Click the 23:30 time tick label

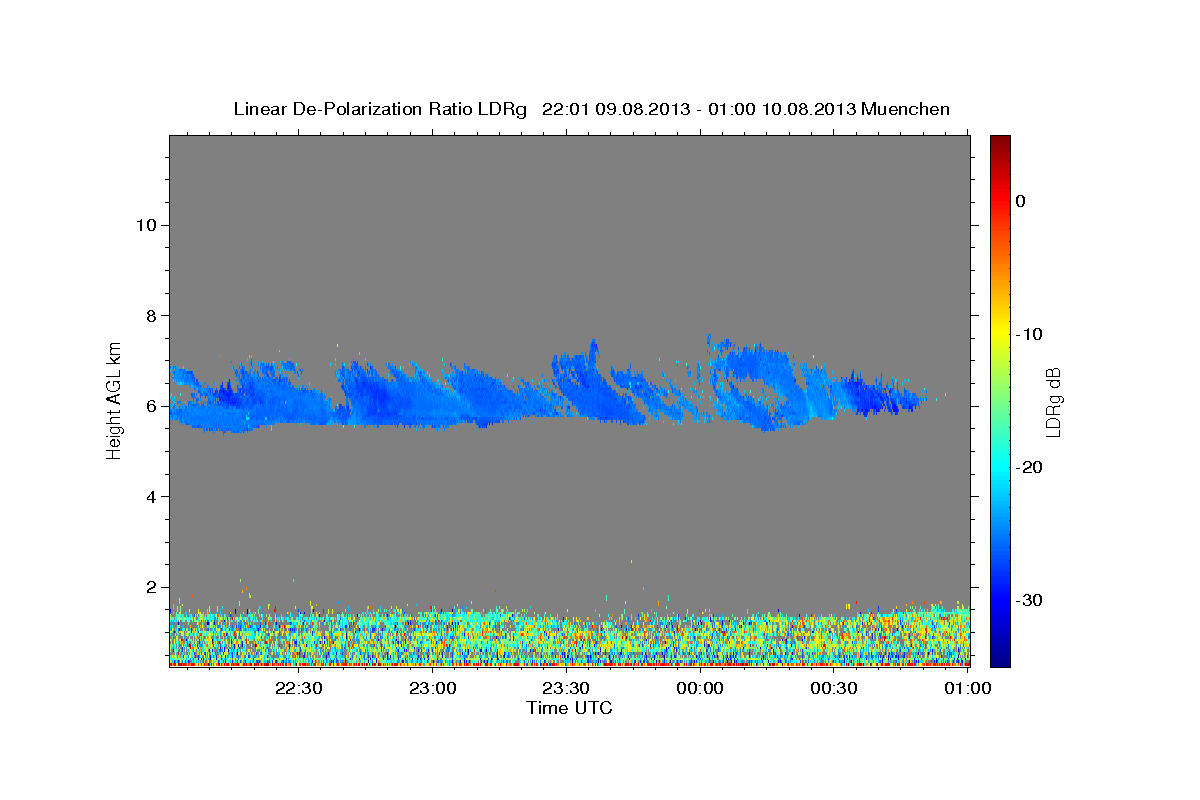point(566,689)
